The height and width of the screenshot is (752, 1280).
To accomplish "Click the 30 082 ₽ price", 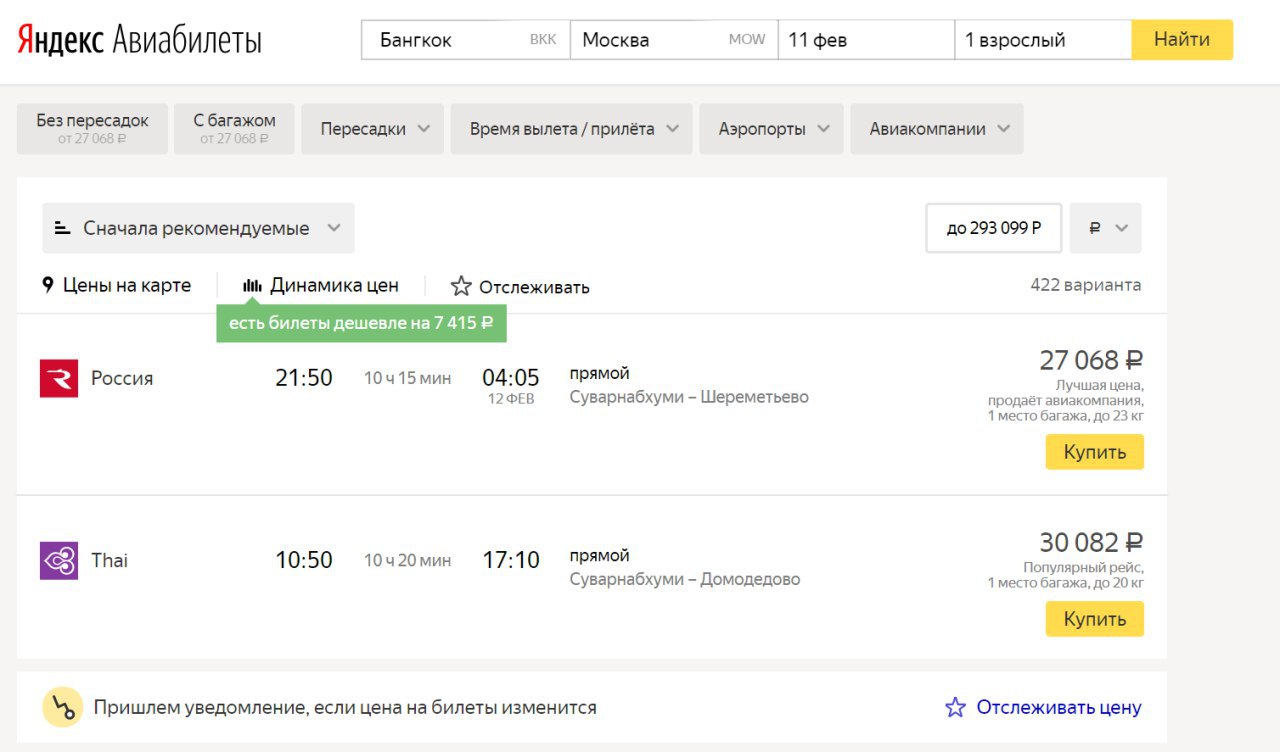I will click(x=1091, y=542).
